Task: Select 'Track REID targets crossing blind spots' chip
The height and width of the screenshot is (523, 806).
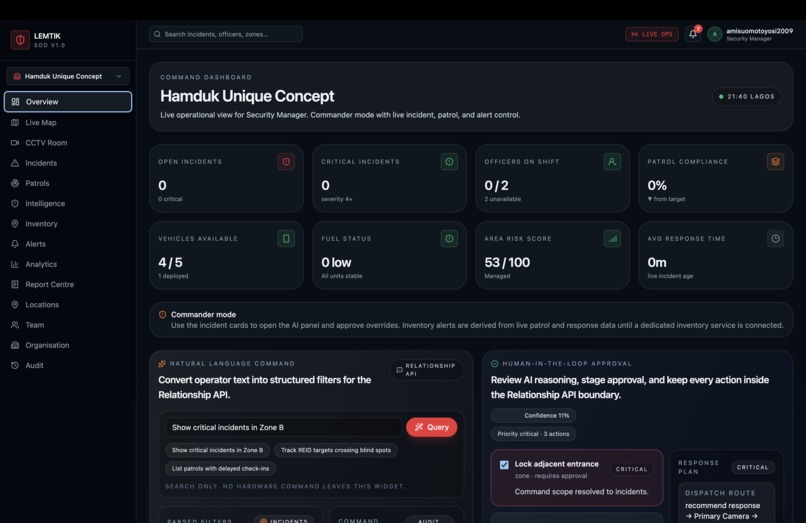Action: [x=336, y=450]
